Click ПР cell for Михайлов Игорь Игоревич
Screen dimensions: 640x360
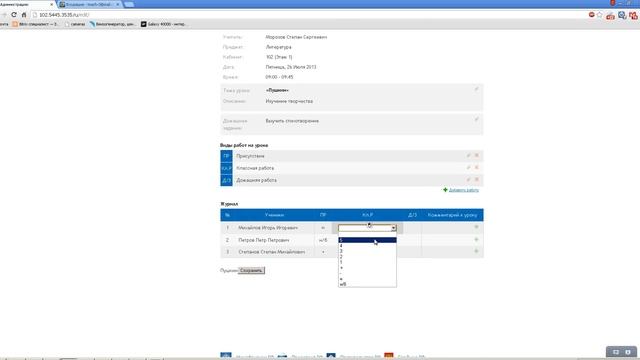pos(323,228)
